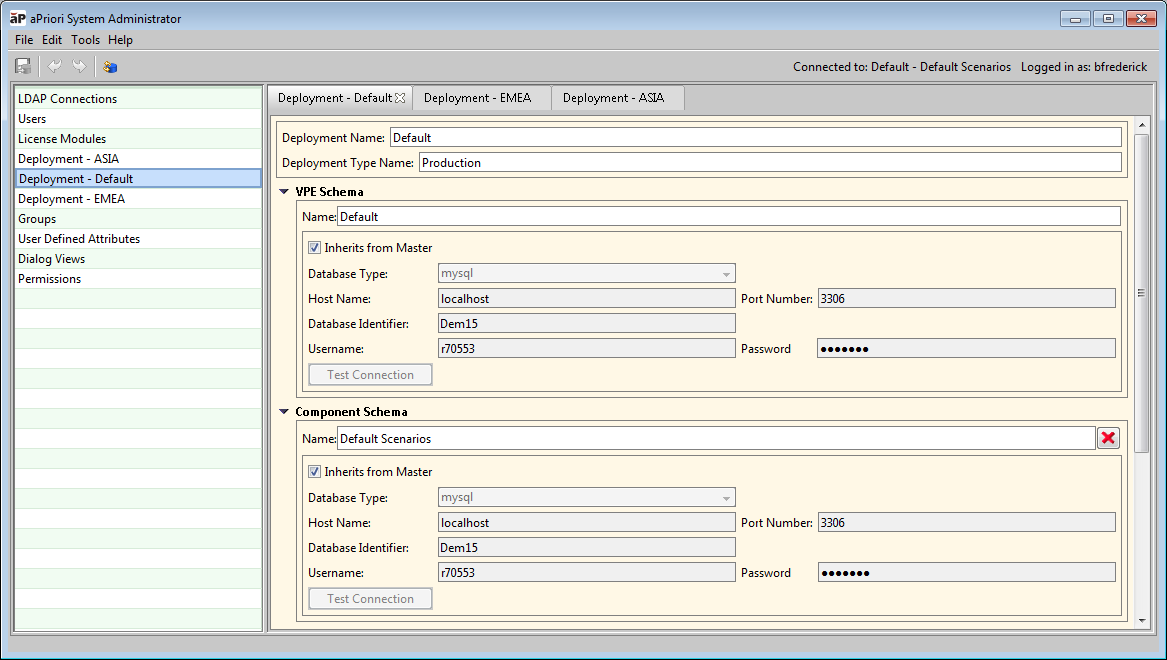Minimize the aPriori System Administrator window

pyautogui.click(x=1075, y=19)
